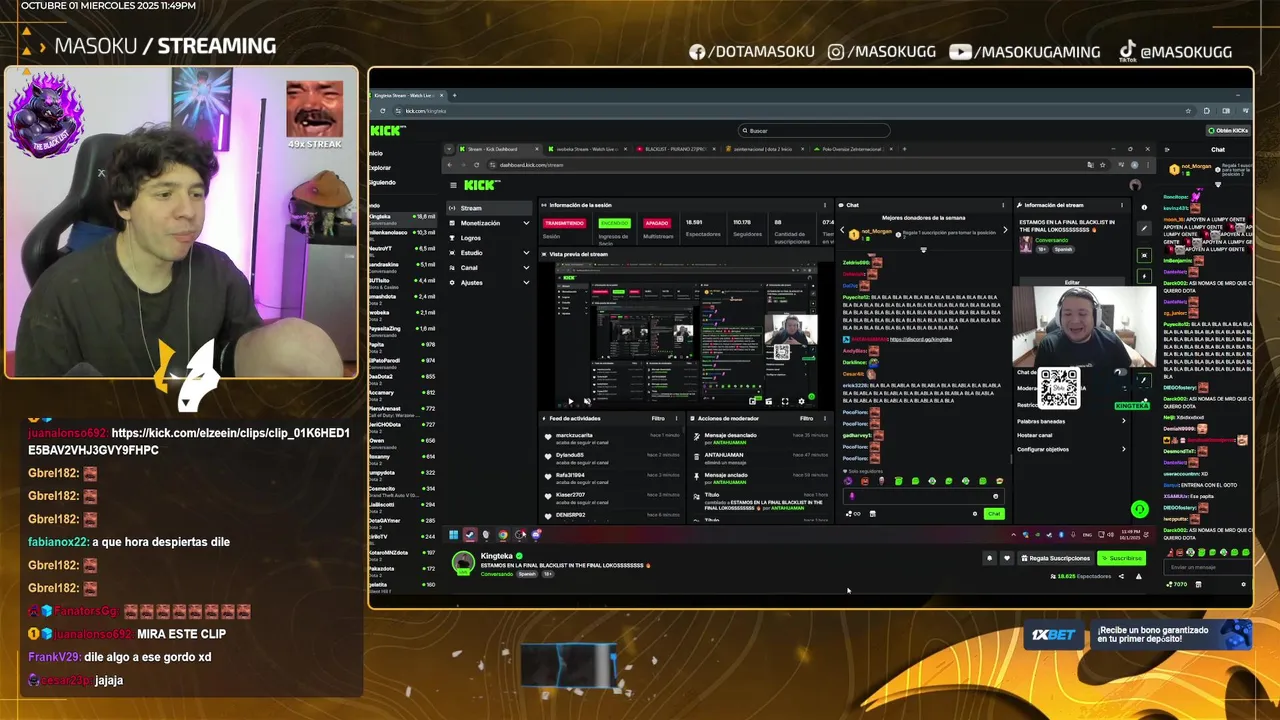This screenshot has width=1280, height=720.
Task: Open the dashboard hamburger menu icon
Action: click(x=453, y=185)
